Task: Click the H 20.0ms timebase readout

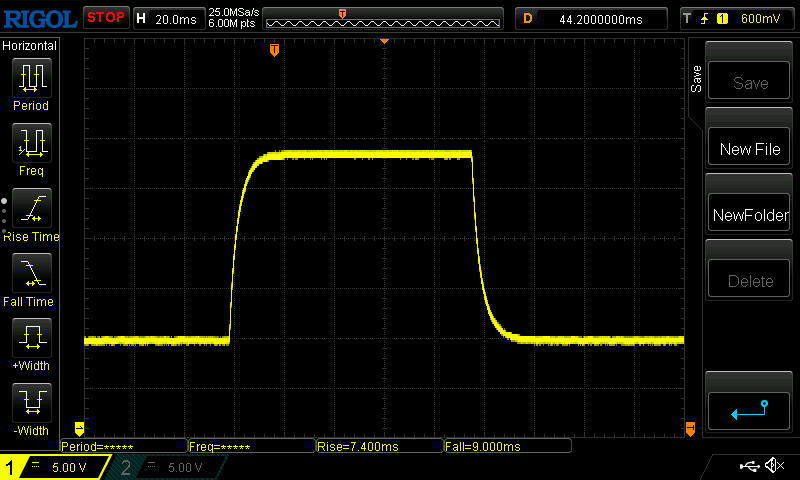Action: pyautogui.click(x=168, y=19)
